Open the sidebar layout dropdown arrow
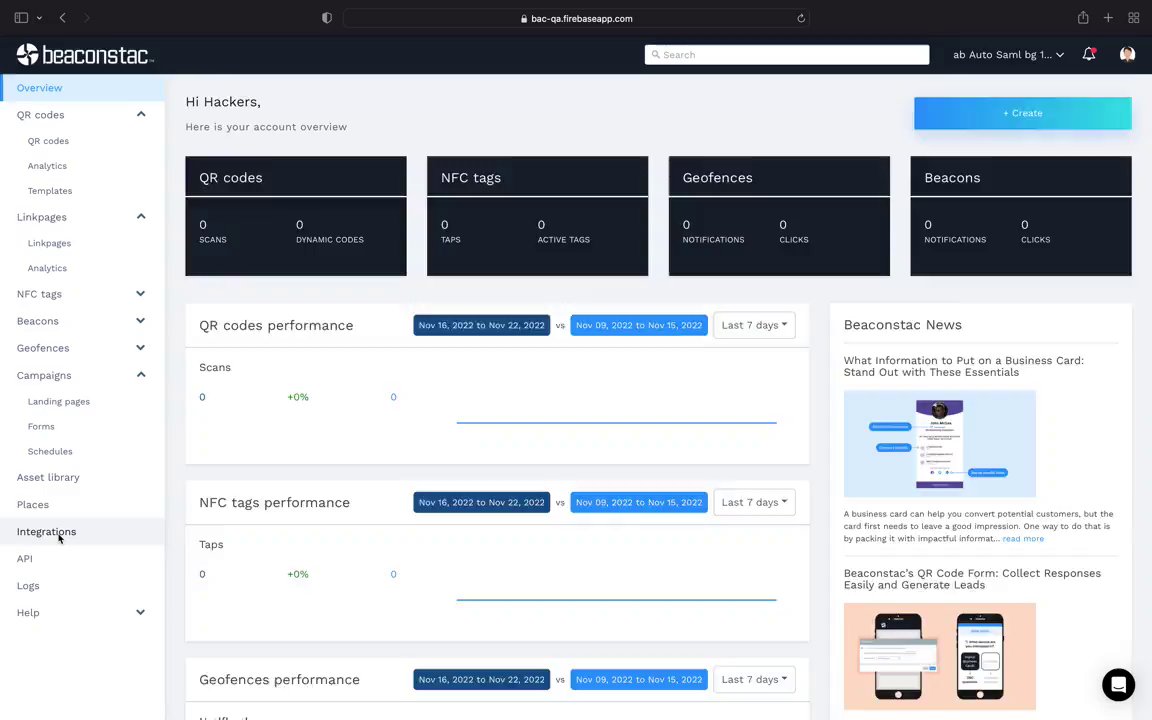Screen dimensions: 1152x720 [39, 18]
